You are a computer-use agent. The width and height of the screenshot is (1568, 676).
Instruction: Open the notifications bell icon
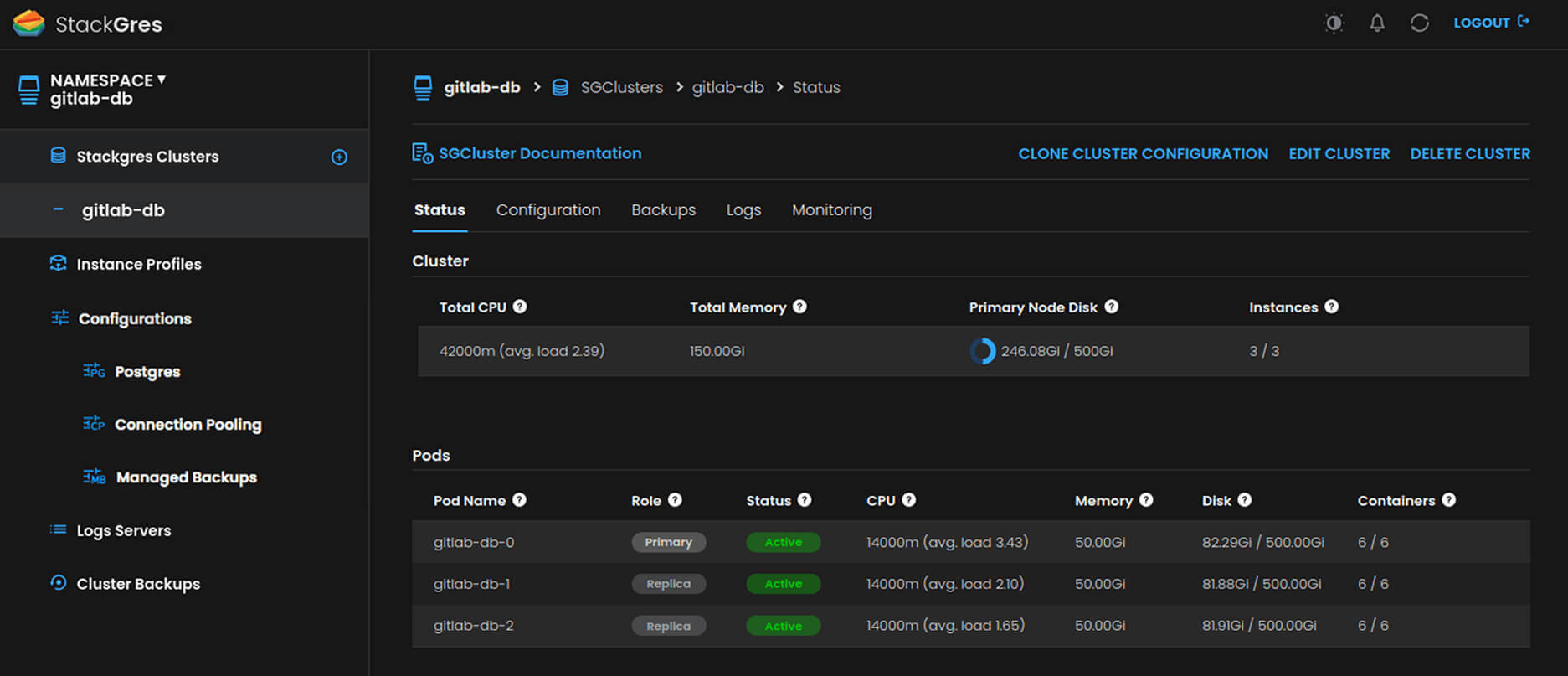click(1377, 23)
